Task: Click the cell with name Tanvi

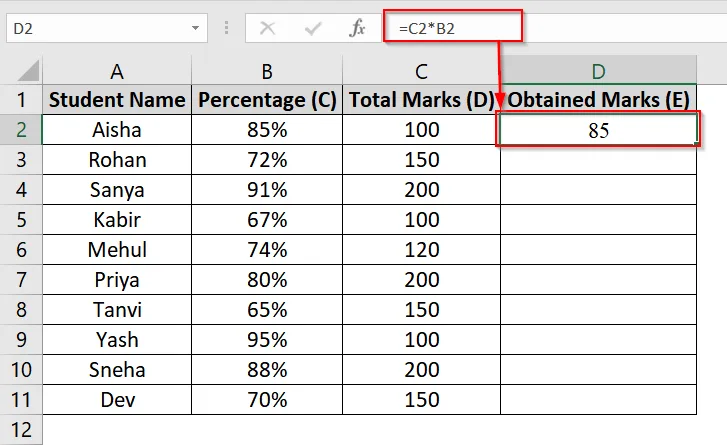Action: pyautogui.click(x=117, y=310)
